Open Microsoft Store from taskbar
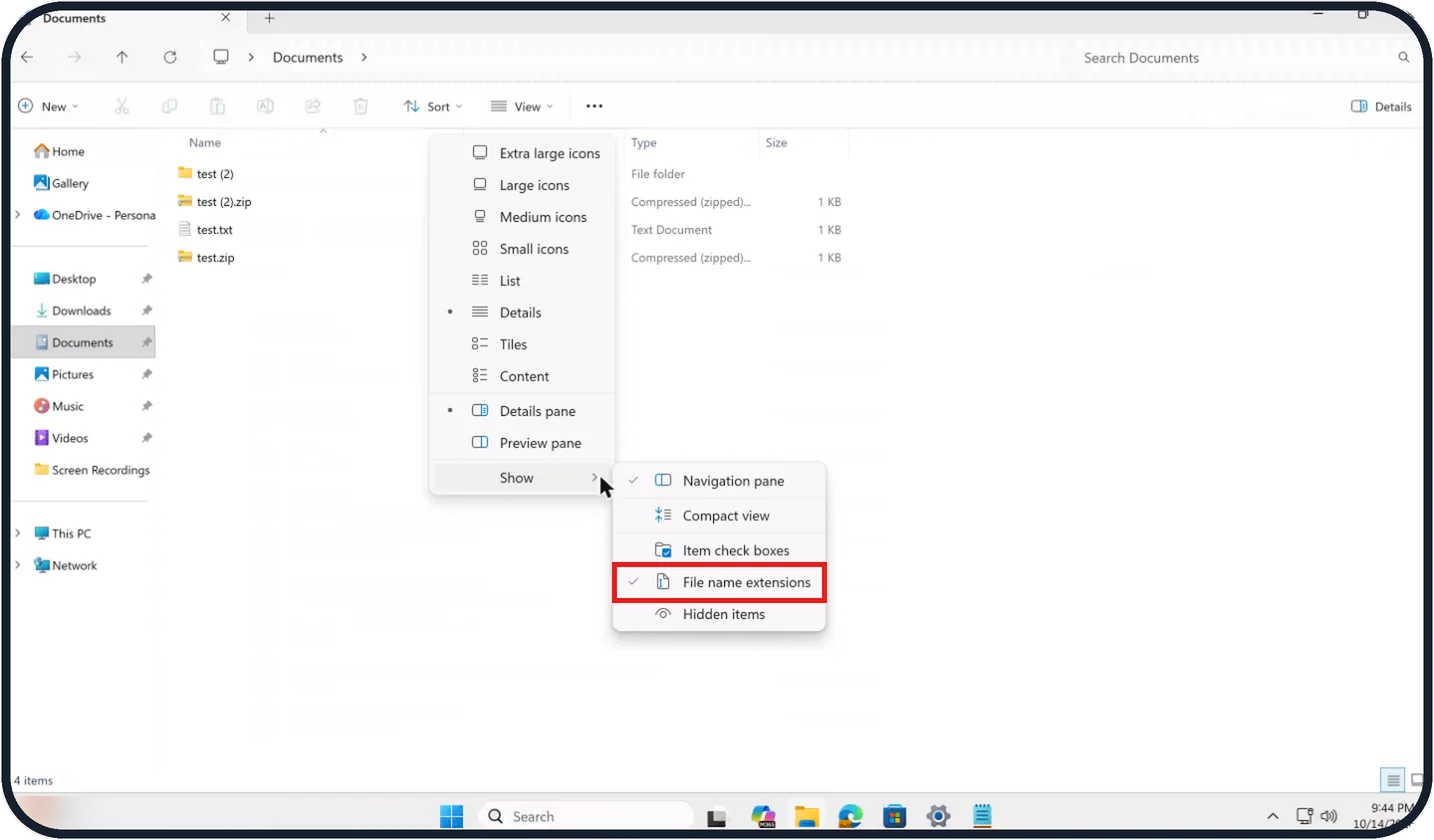The width and height of the screenshot is (1434, 840). [894, 816]
